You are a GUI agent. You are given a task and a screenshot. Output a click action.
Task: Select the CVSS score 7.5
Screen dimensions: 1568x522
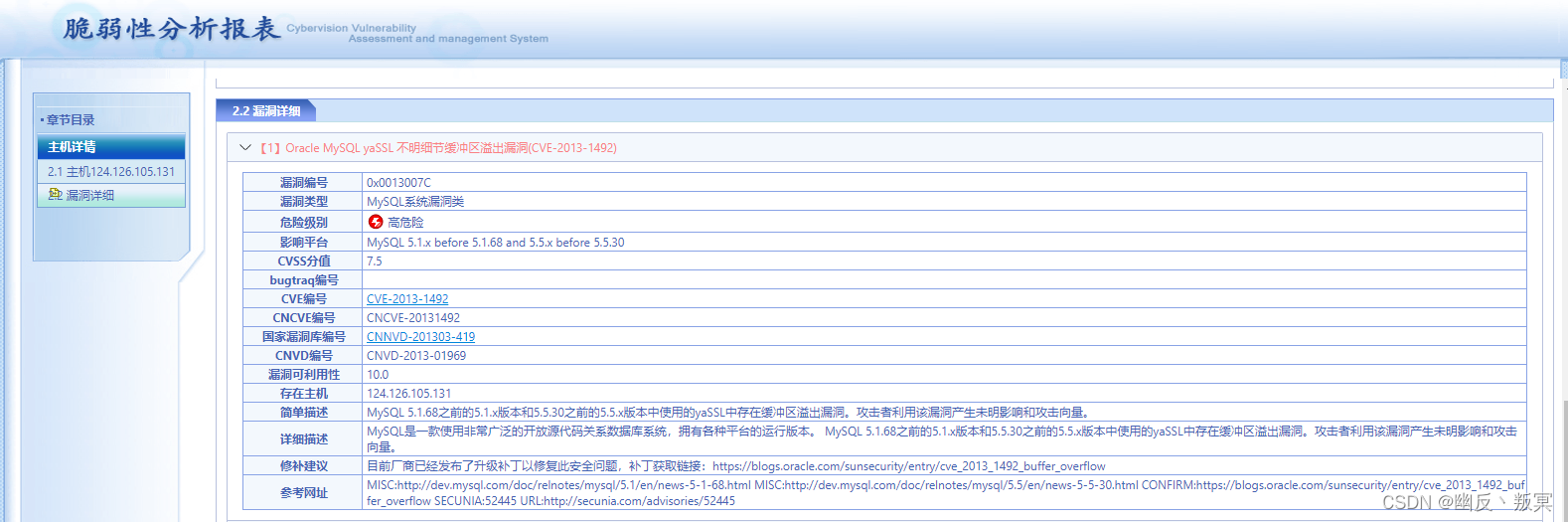pos(374,261)
